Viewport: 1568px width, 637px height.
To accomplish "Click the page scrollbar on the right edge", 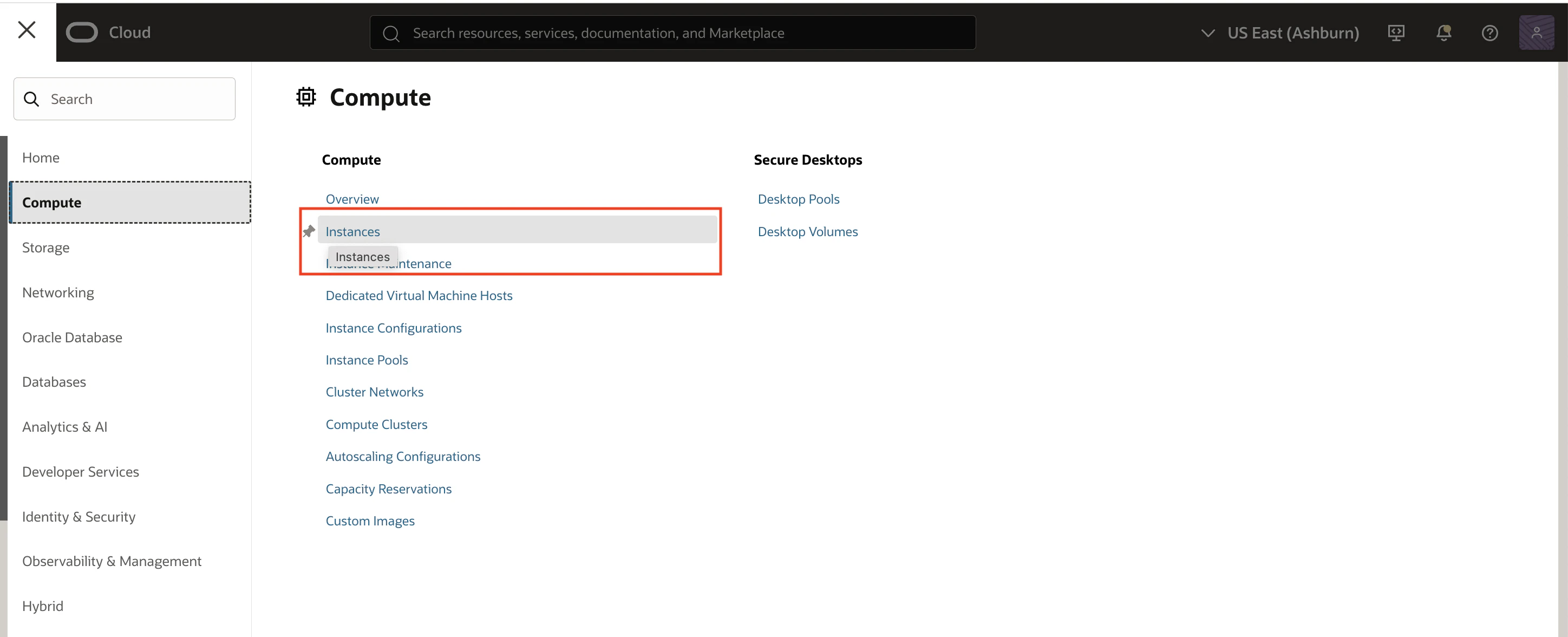I will point(1563,349).
